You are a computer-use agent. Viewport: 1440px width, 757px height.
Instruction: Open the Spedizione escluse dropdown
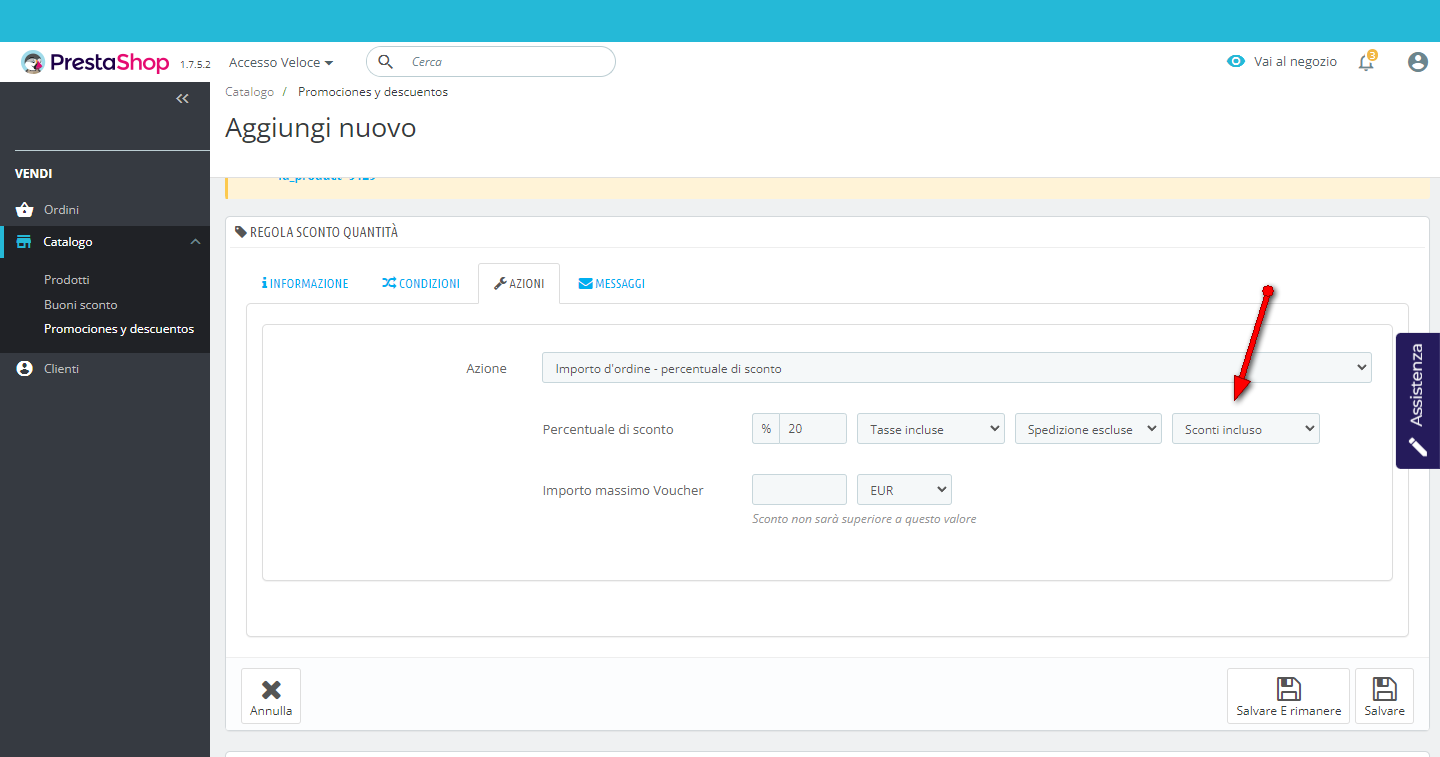(1088, 429)
